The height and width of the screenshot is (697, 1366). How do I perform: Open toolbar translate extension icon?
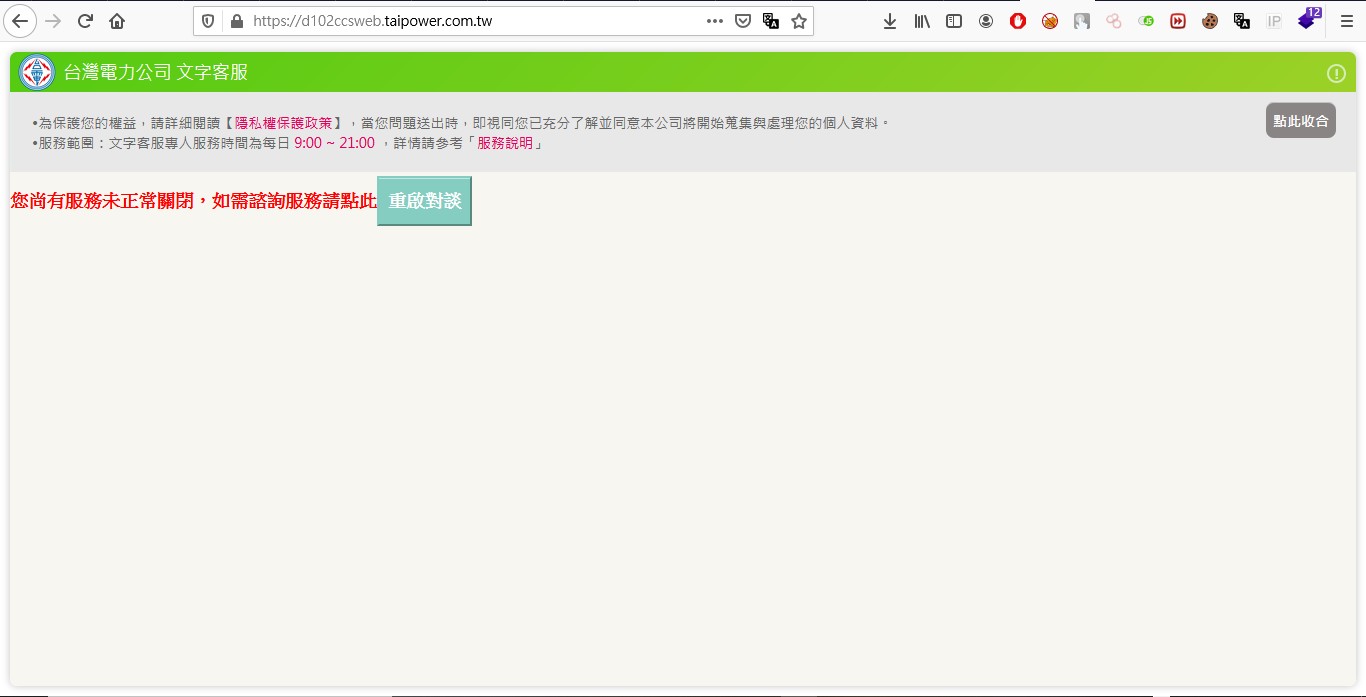point(1242,21)
